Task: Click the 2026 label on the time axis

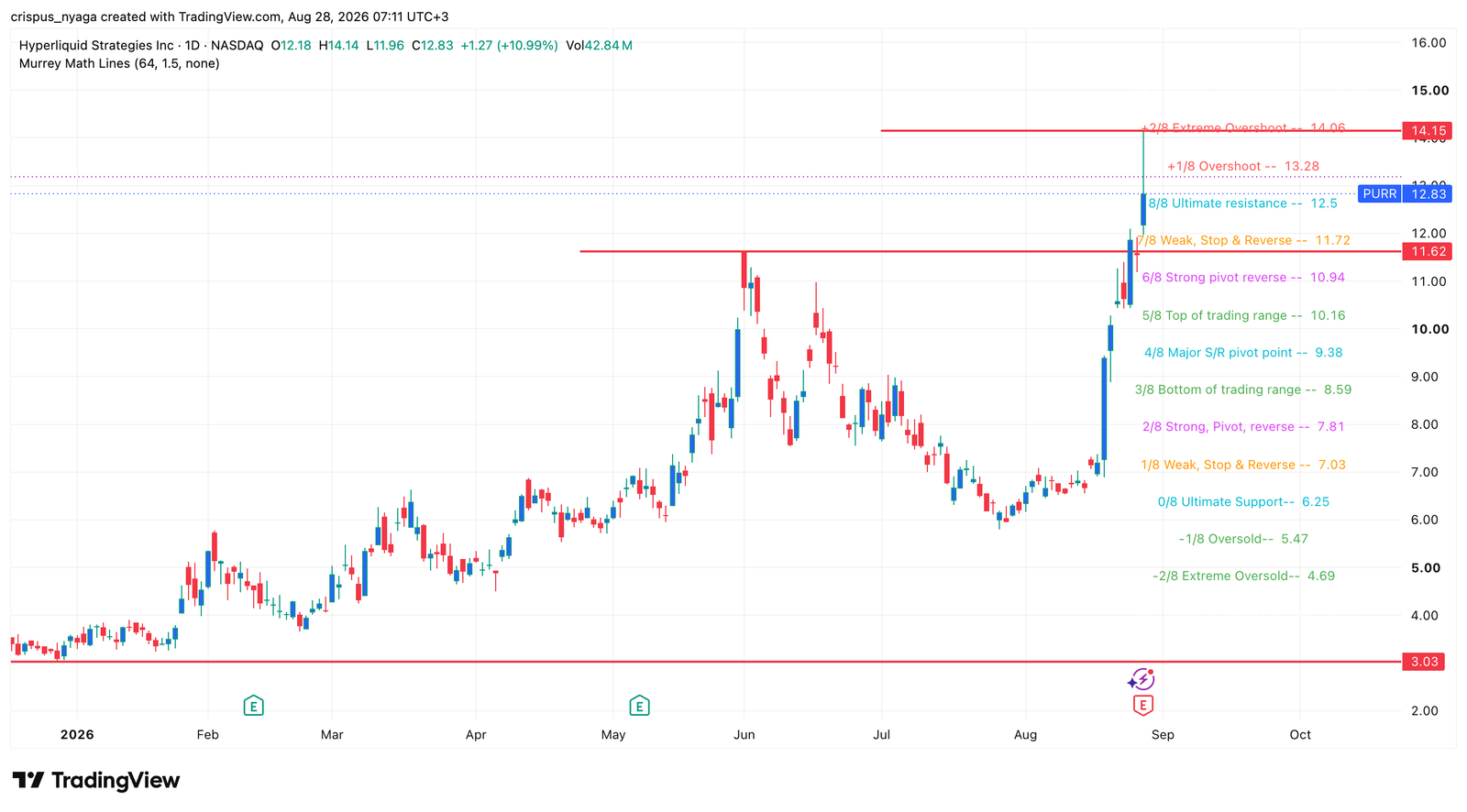Action: [77, 734]
